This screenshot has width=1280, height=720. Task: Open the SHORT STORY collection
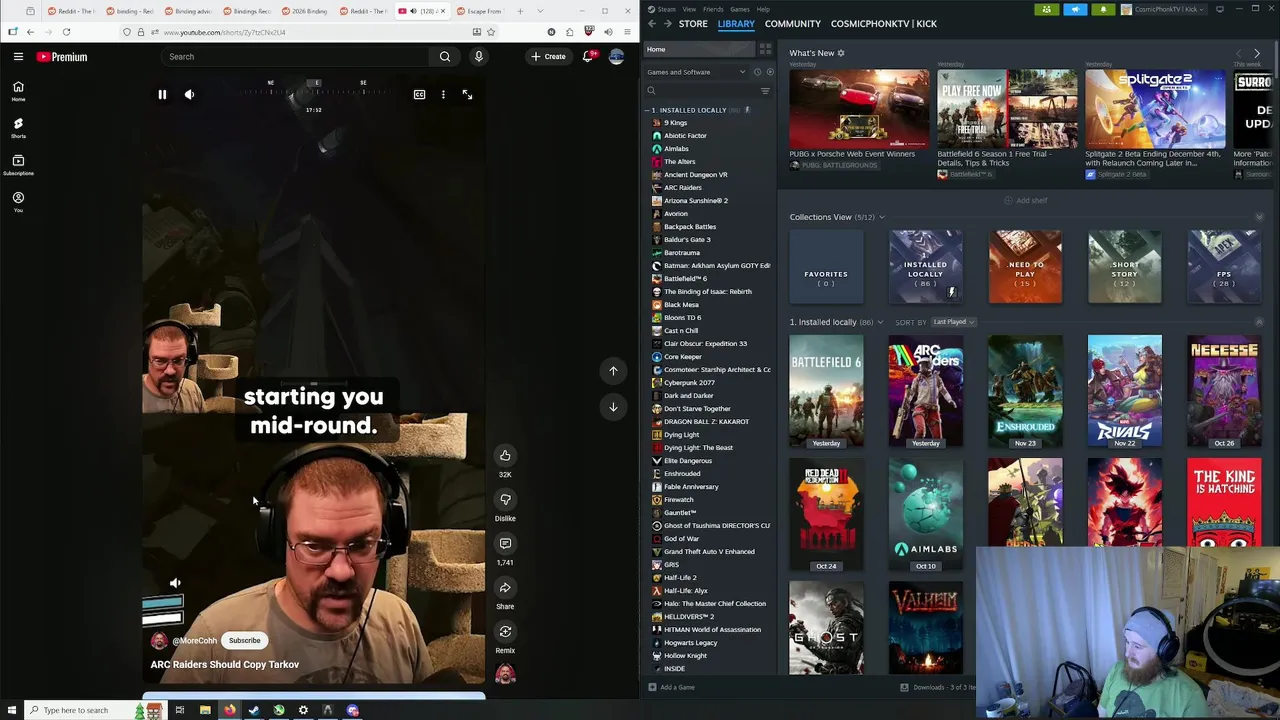1125,267
